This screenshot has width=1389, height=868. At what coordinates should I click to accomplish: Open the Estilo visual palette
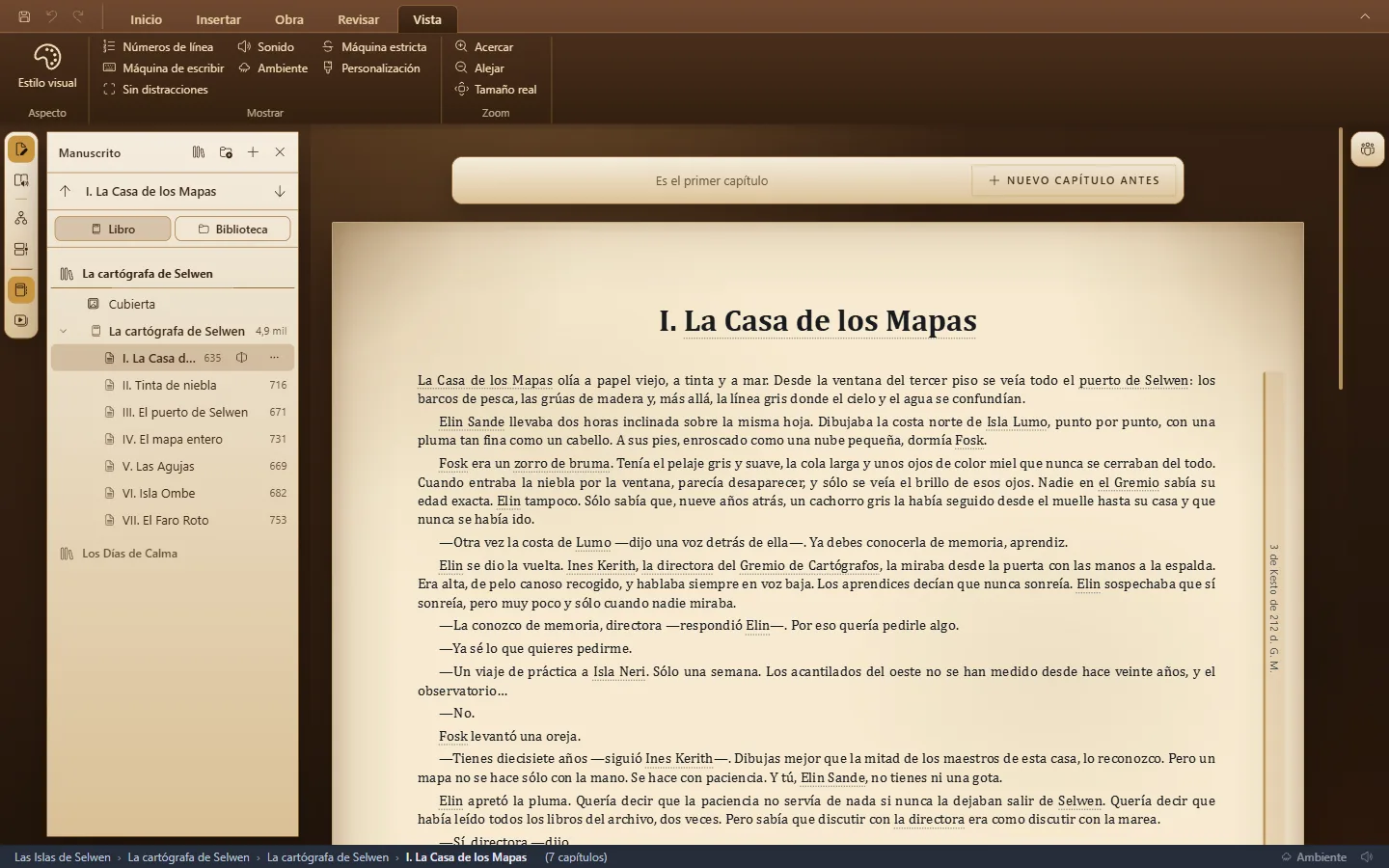47,66
